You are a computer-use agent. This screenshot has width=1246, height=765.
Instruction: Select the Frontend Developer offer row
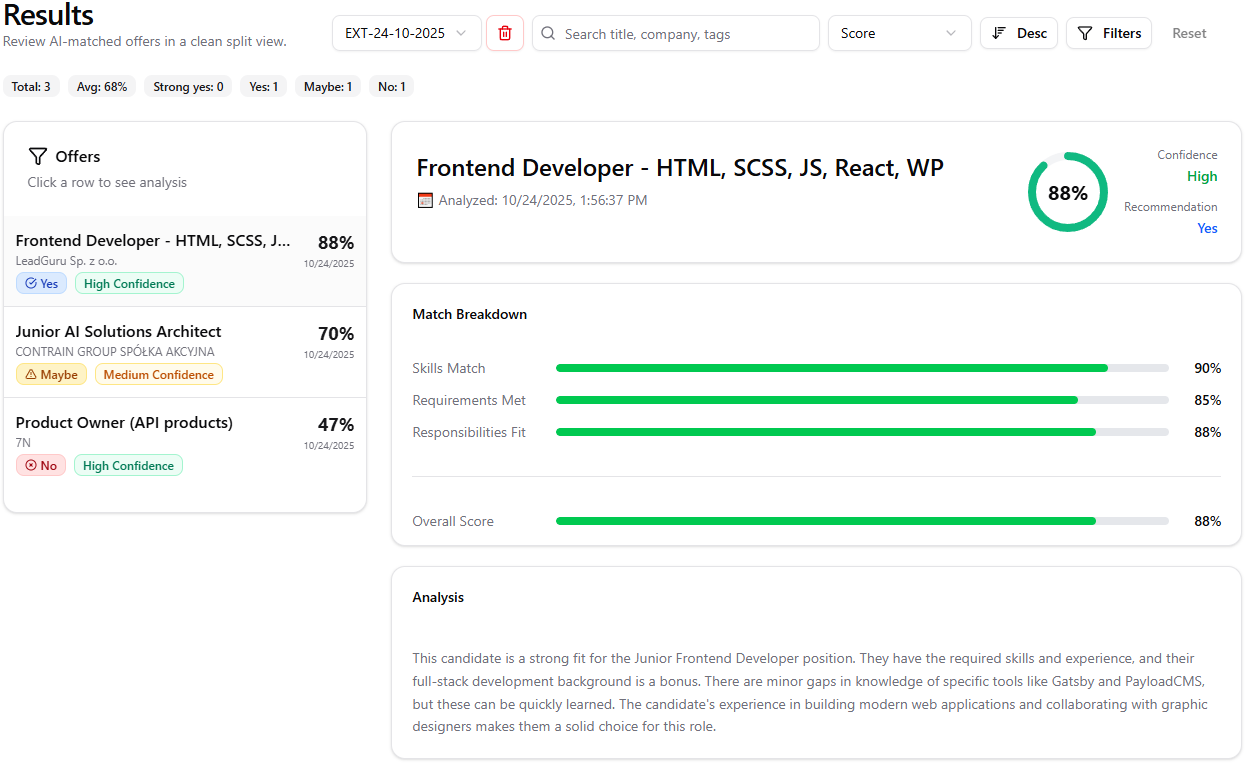(x=185, y=261)
